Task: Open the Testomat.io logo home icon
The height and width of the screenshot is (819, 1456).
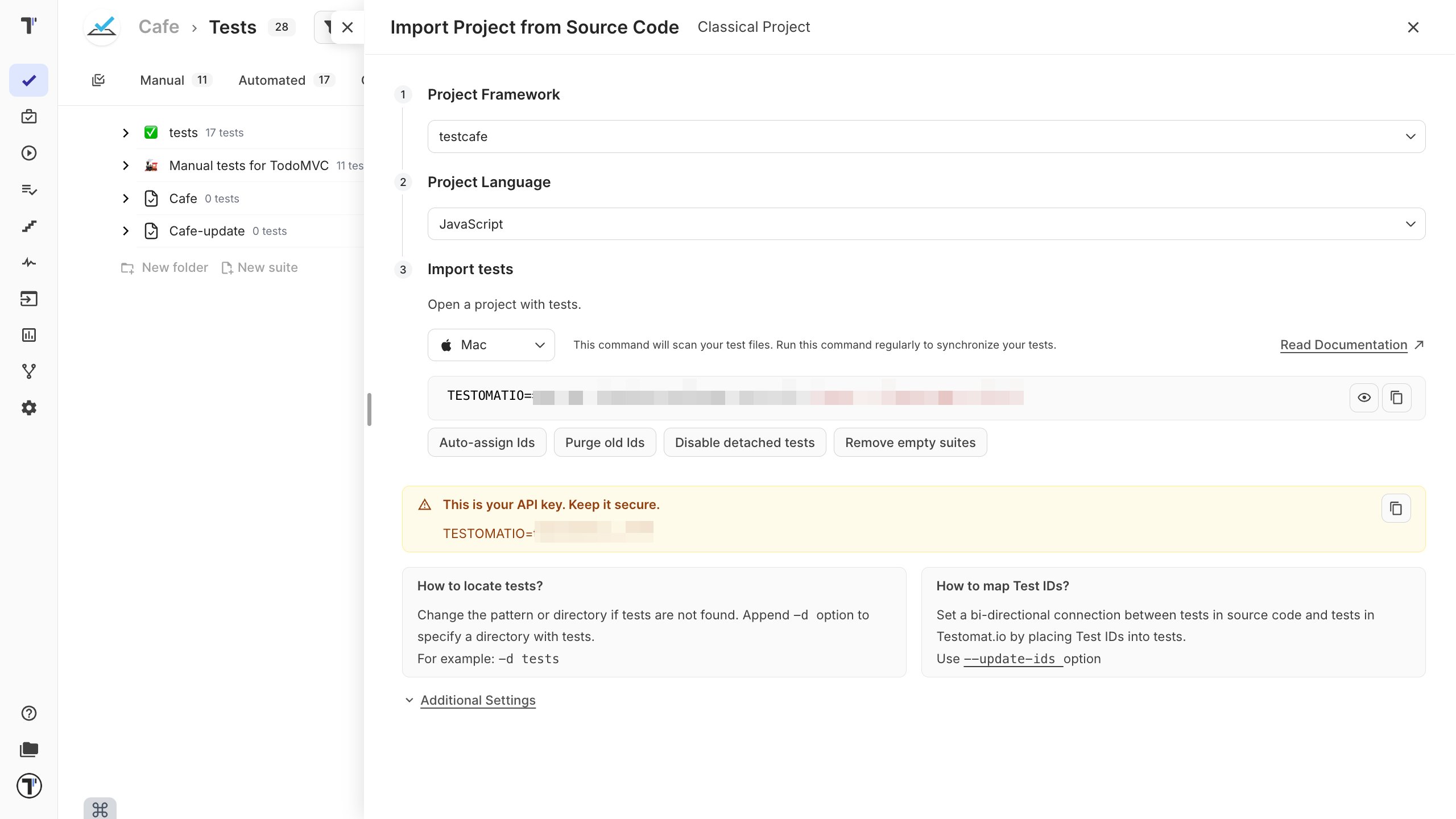Action: click(28, 26)
